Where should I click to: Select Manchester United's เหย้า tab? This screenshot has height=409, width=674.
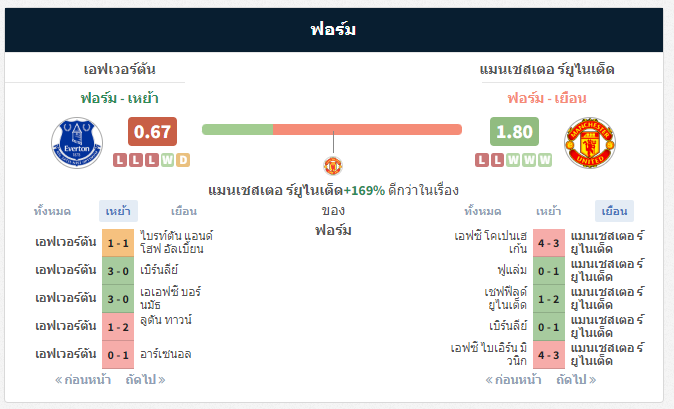[x=548, y=211]
